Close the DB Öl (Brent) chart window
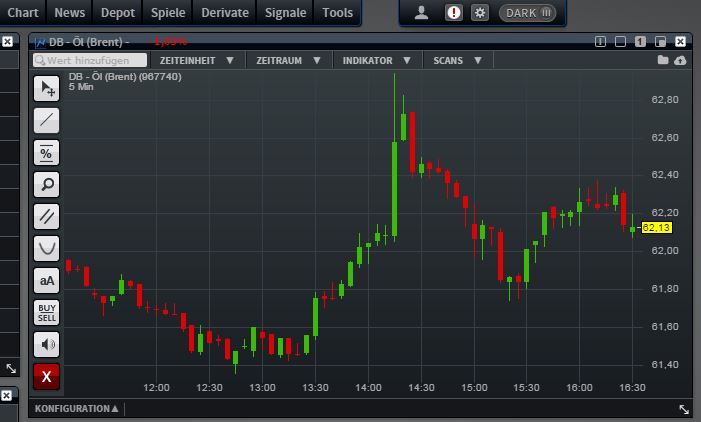This screenshot has width=701, height=422. pyautogui.click(x=680, y=42)
